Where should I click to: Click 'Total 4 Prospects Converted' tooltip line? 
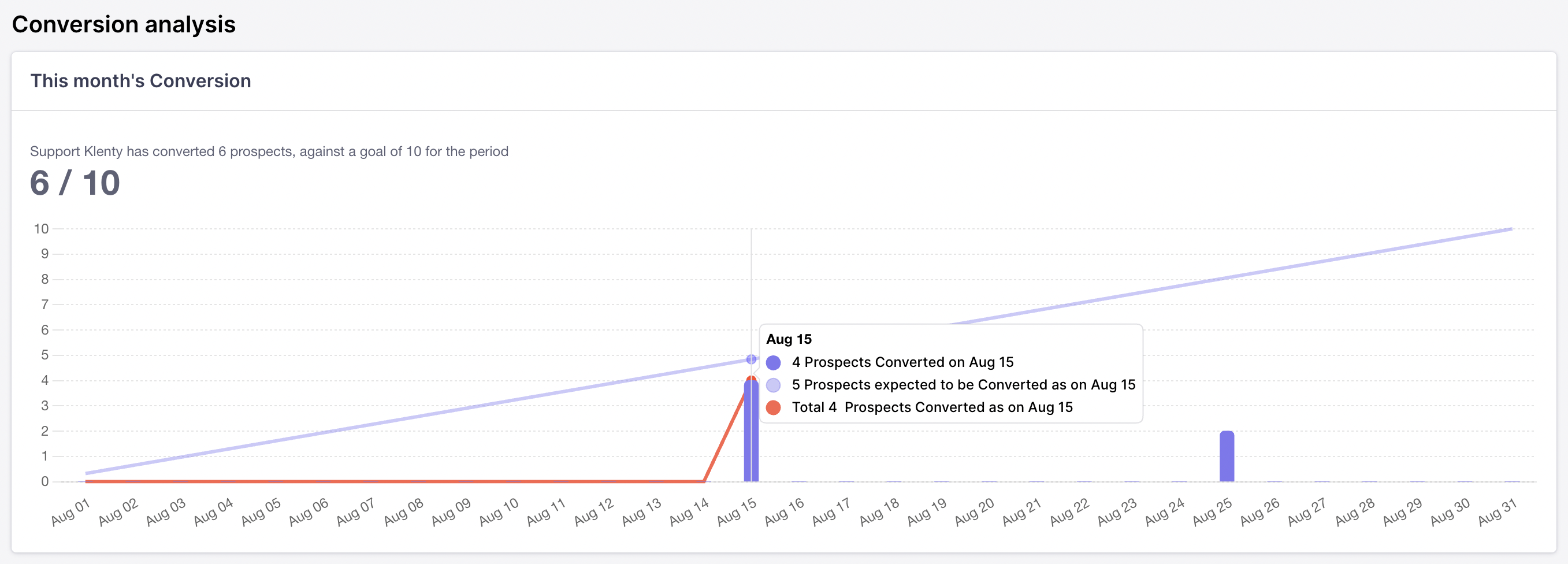(931, 407)
